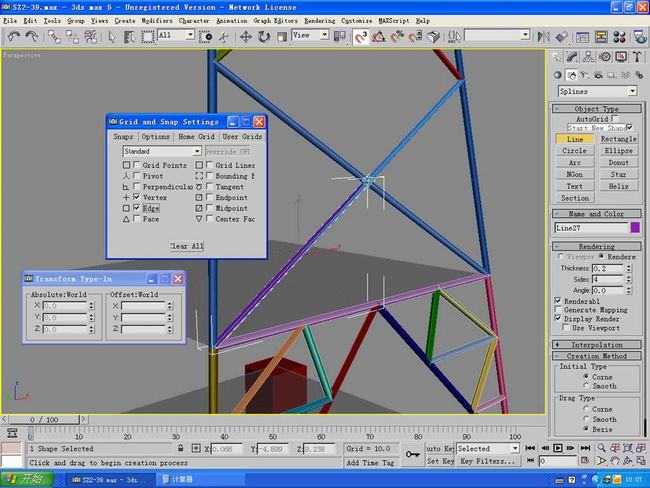650x488 pixels.
Task: Click the Mirror Selected Objects icon
Action: [543, 36]
